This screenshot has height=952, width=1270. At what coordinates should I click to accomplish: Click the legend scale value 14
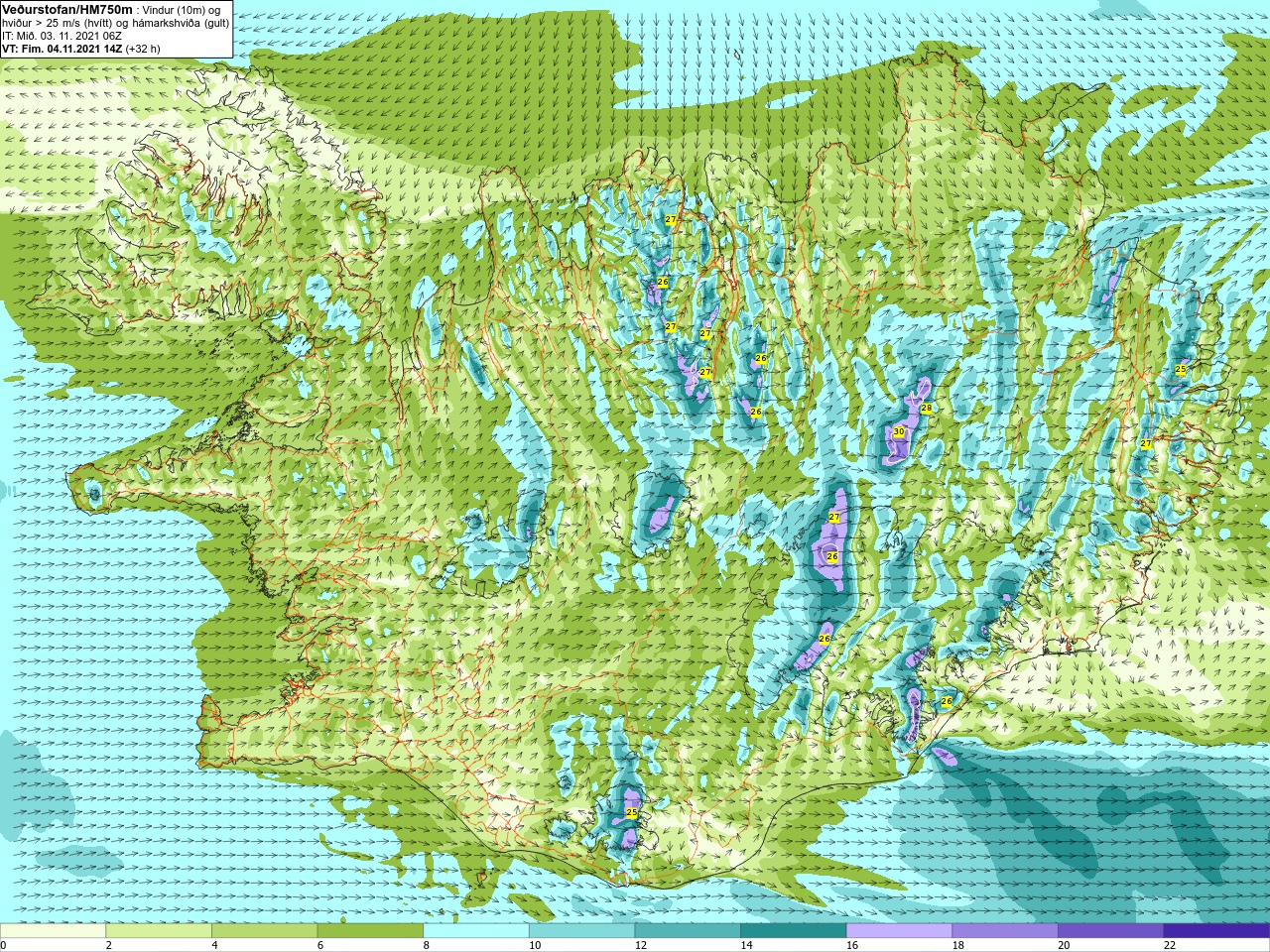coord(747,945)
